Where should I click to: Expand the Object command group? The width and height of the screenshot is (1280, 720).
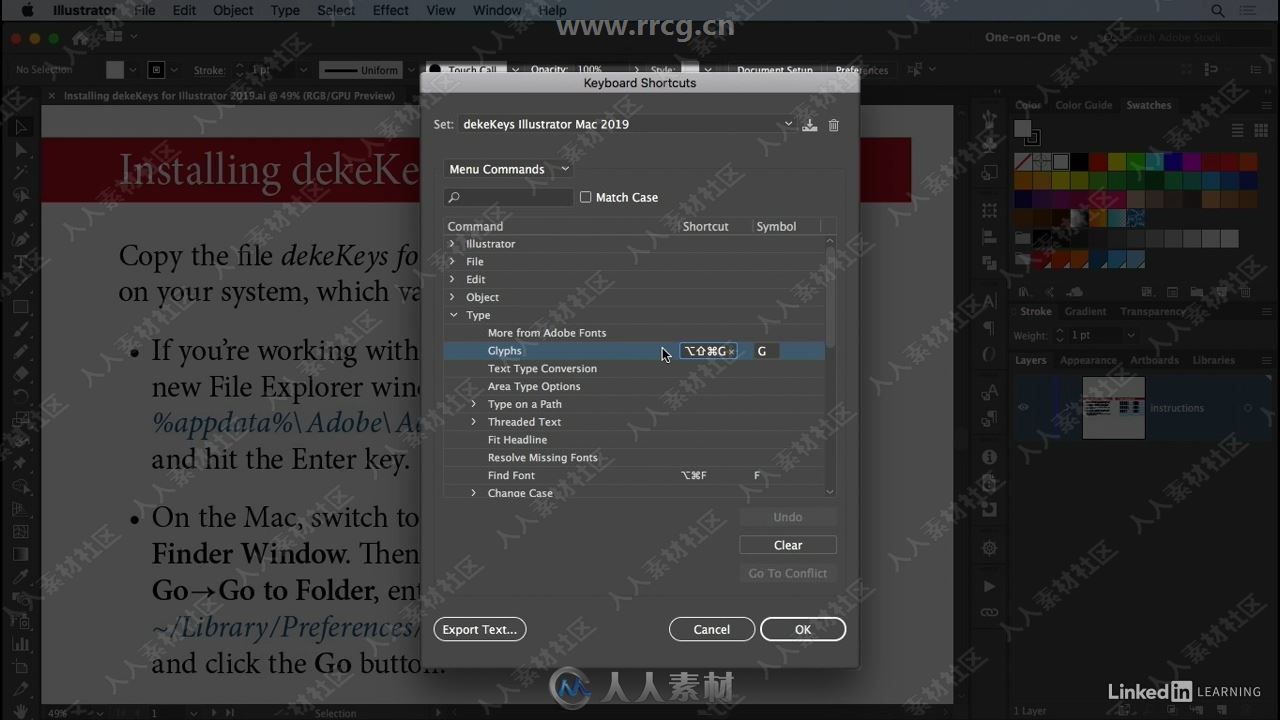452,298
